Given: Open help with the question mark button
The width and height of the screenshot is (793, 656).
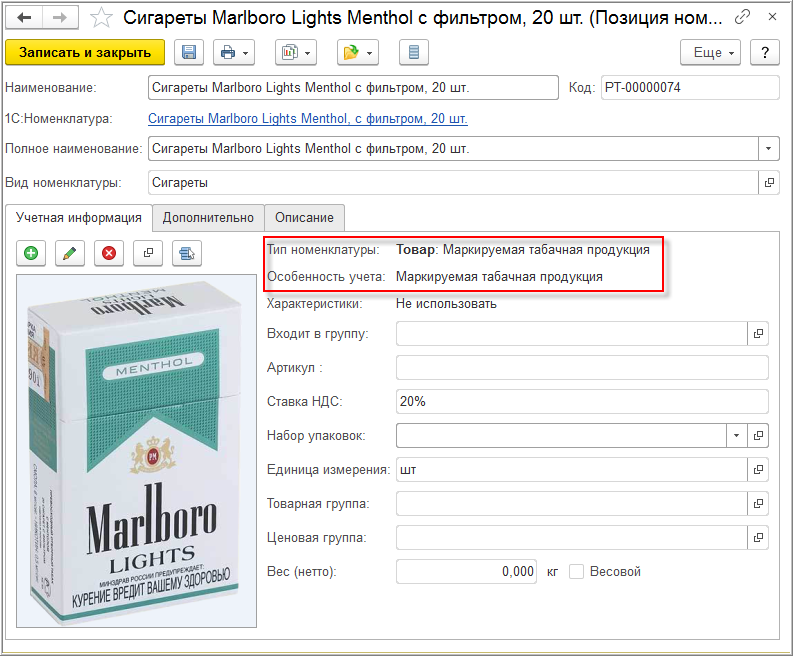Looking at the screenshot, I should click(x=765, y=52).
